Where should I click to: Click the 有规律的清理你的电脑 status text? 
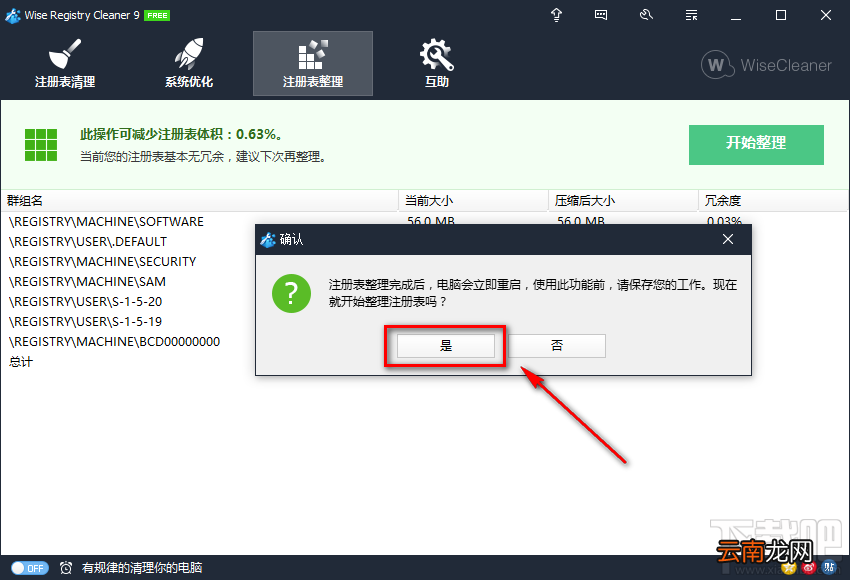pos(142,568)
